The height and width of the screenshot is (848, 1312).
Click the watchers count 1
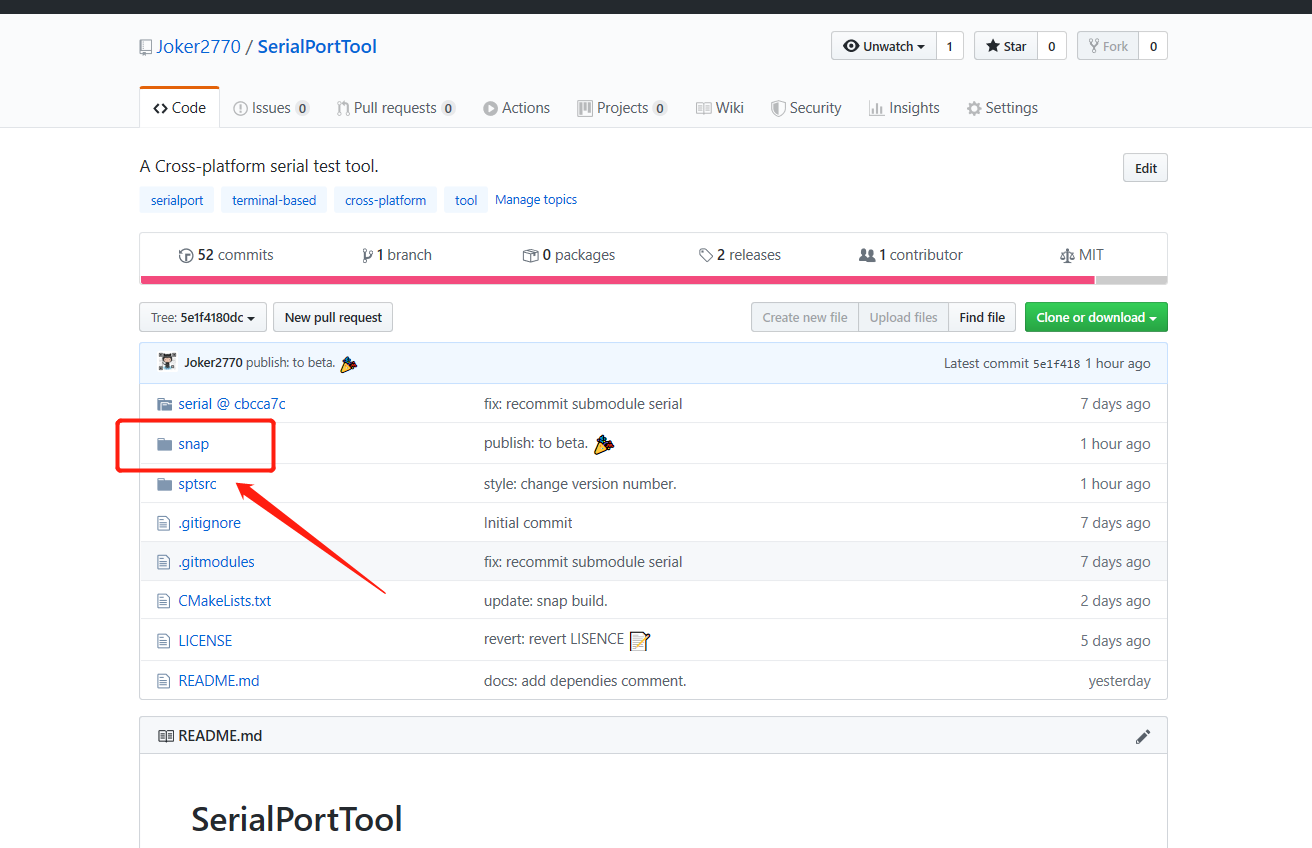click(950, 46)
